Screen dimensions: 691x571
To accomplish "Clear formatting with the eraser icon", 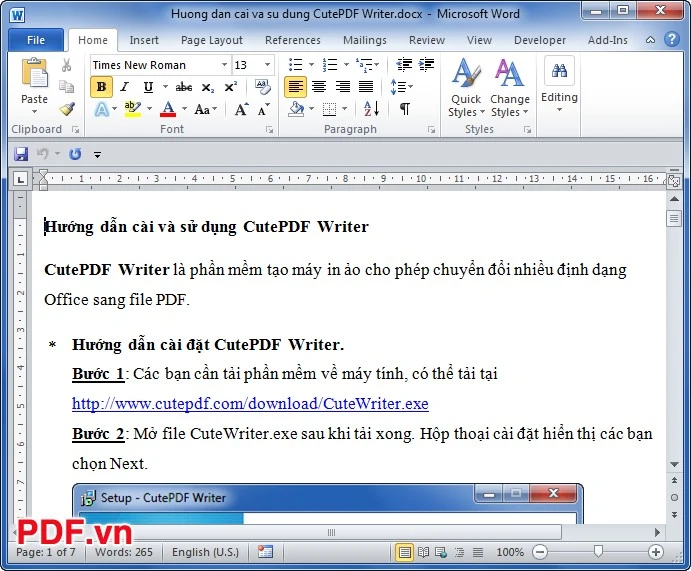I will 263,87.
